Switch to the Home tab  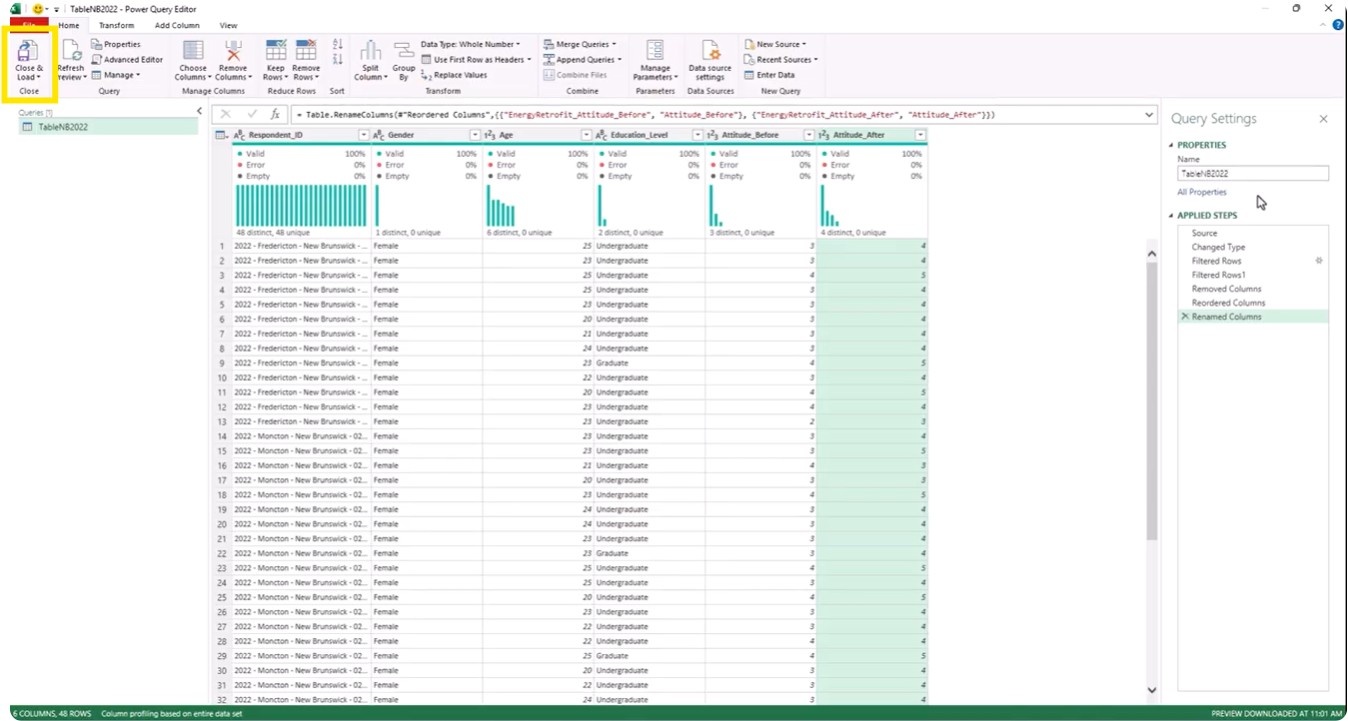click(x=68, y=25)
